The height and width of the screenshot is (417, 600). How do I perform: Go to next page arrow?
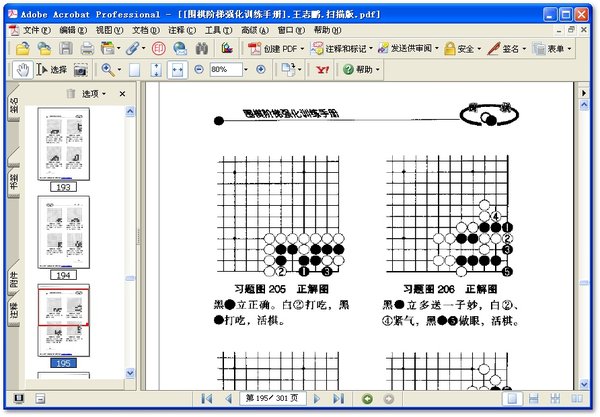(x=316, y=399)
